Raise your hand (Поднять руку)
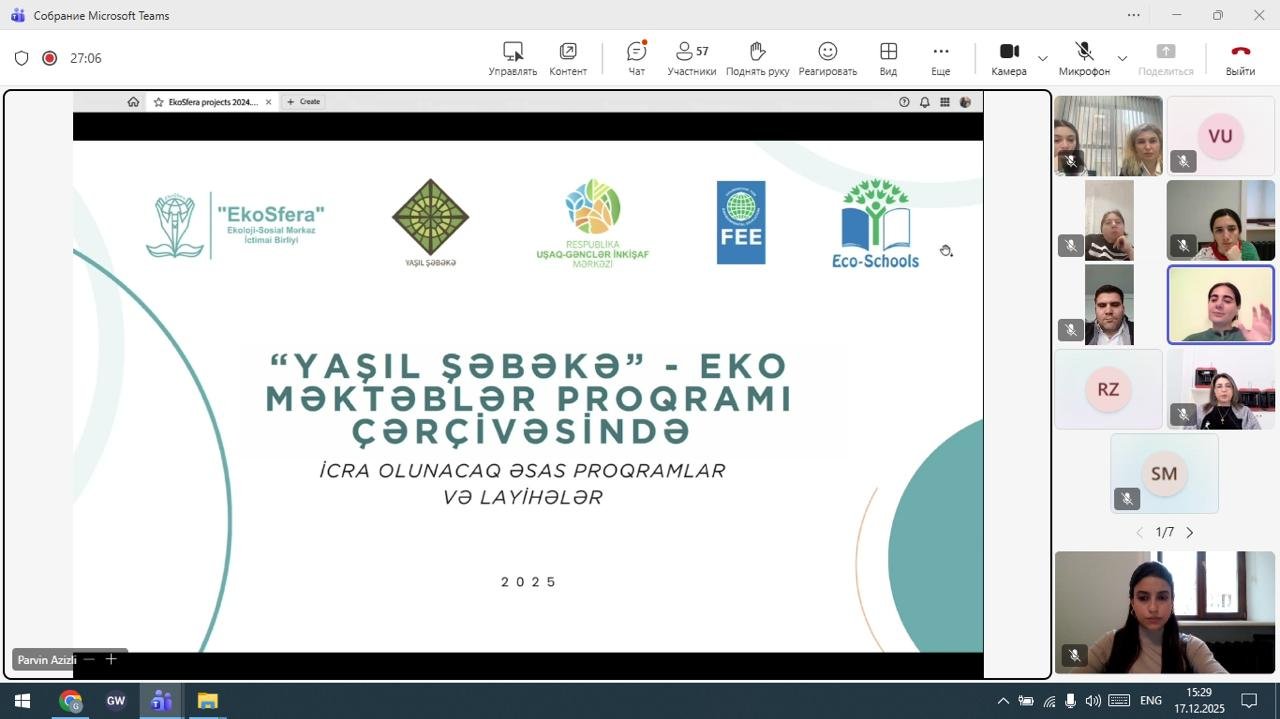The image size is (1280, 719). [757, 58]
